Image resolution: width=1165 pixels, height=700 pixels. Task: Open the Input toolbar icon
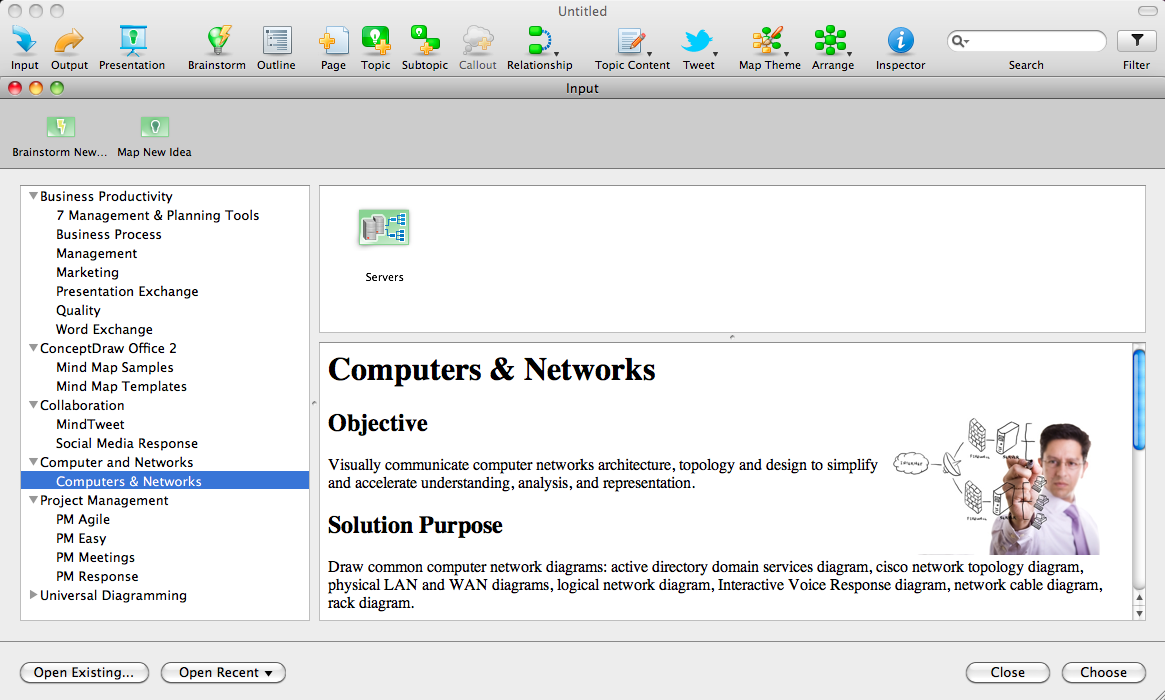pos(25,41)
